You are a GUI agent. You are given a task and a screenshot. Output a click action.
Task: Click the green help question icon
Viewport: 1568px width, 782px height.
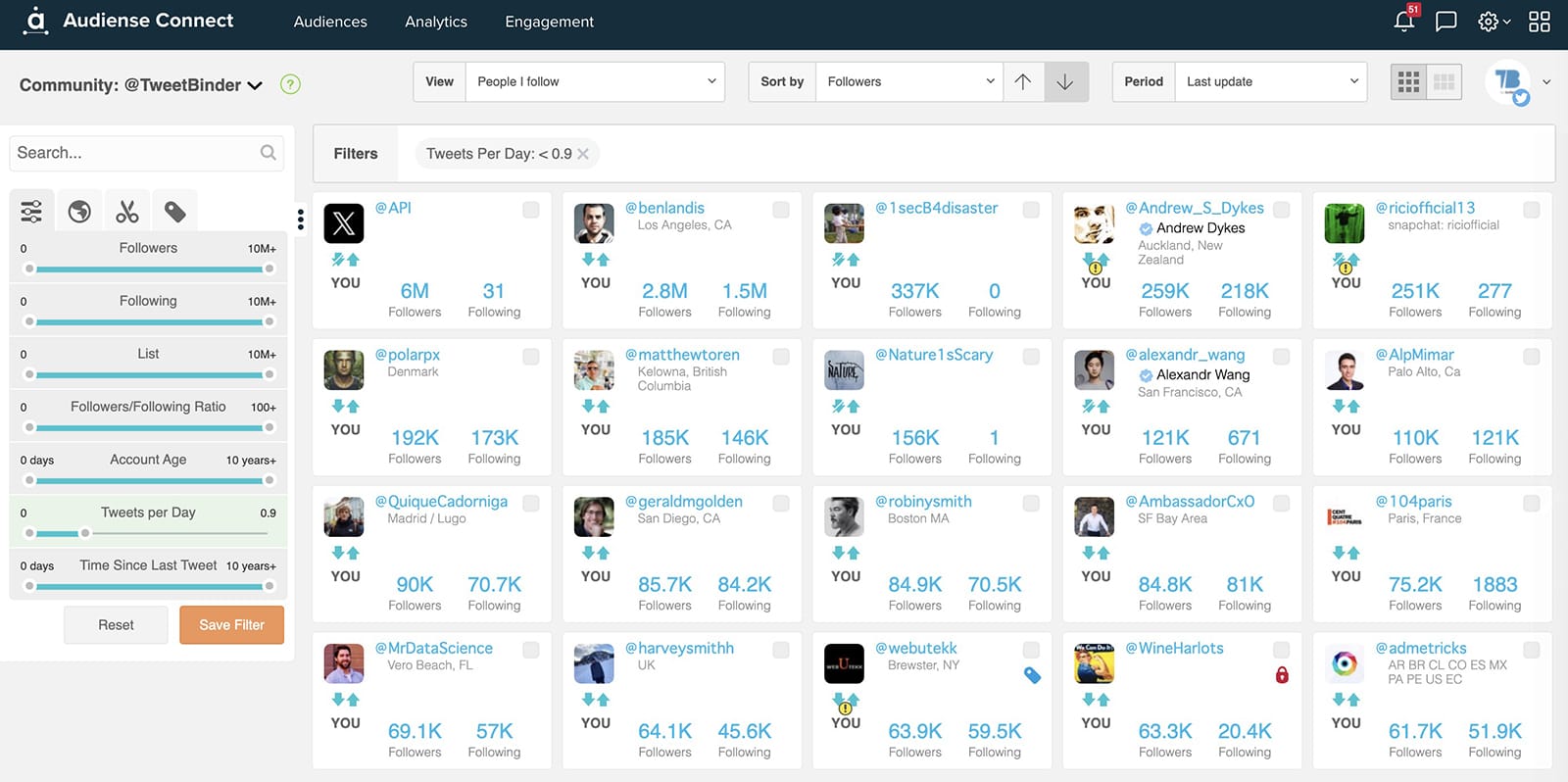290,84
